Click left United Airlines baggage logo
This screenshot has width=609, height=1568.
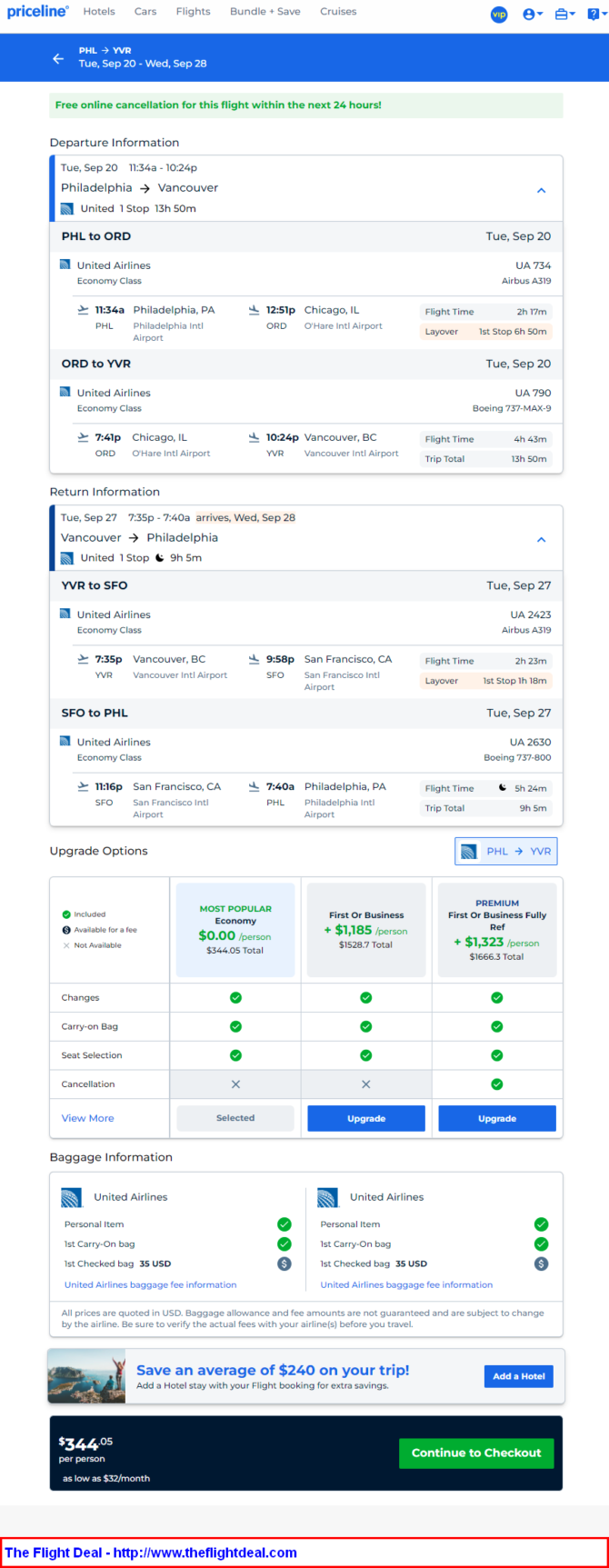[x=72, y=1198]
